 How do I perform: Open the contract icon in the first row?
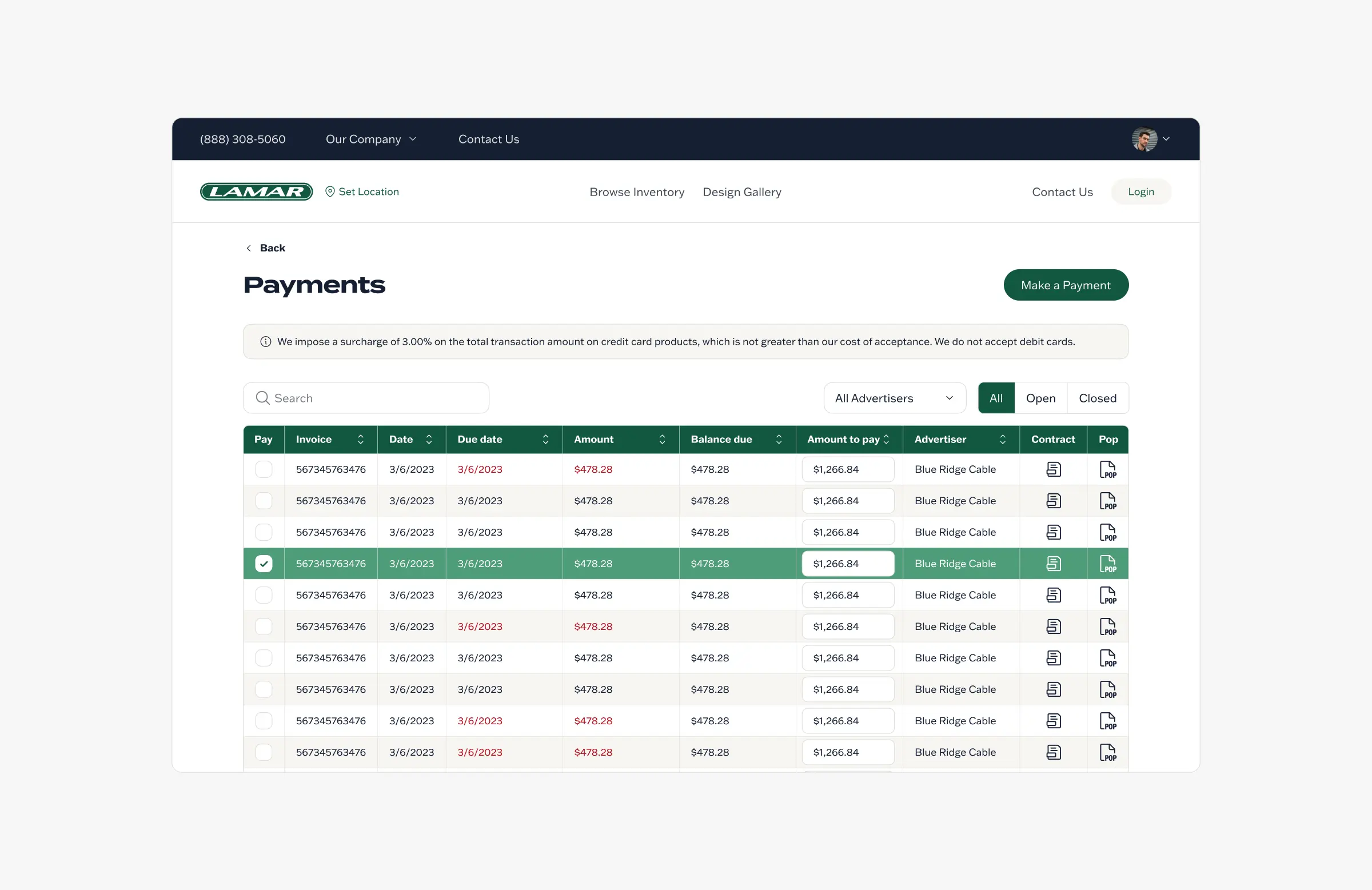coord(1053,469)
